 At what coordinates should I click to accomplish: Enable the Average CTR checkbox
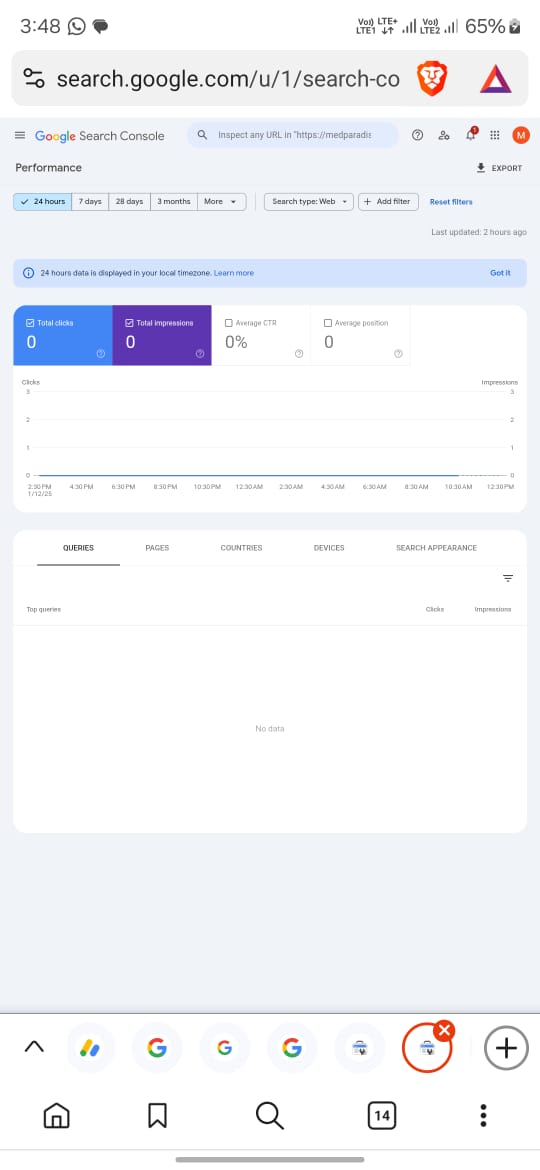(x=228, y=323)
